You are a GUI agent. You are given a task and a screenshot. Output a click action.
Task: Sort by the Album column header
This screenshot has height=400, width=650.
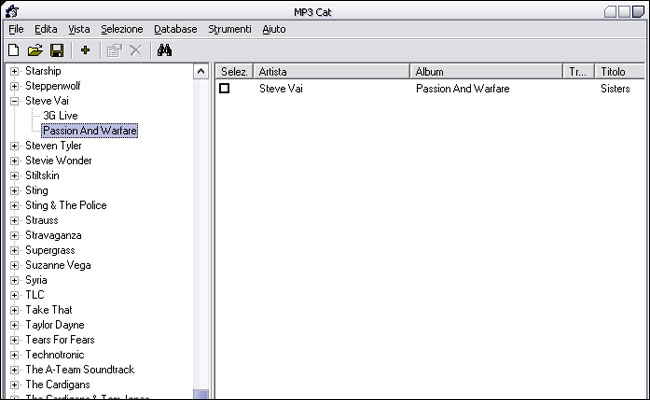(486, 72)
